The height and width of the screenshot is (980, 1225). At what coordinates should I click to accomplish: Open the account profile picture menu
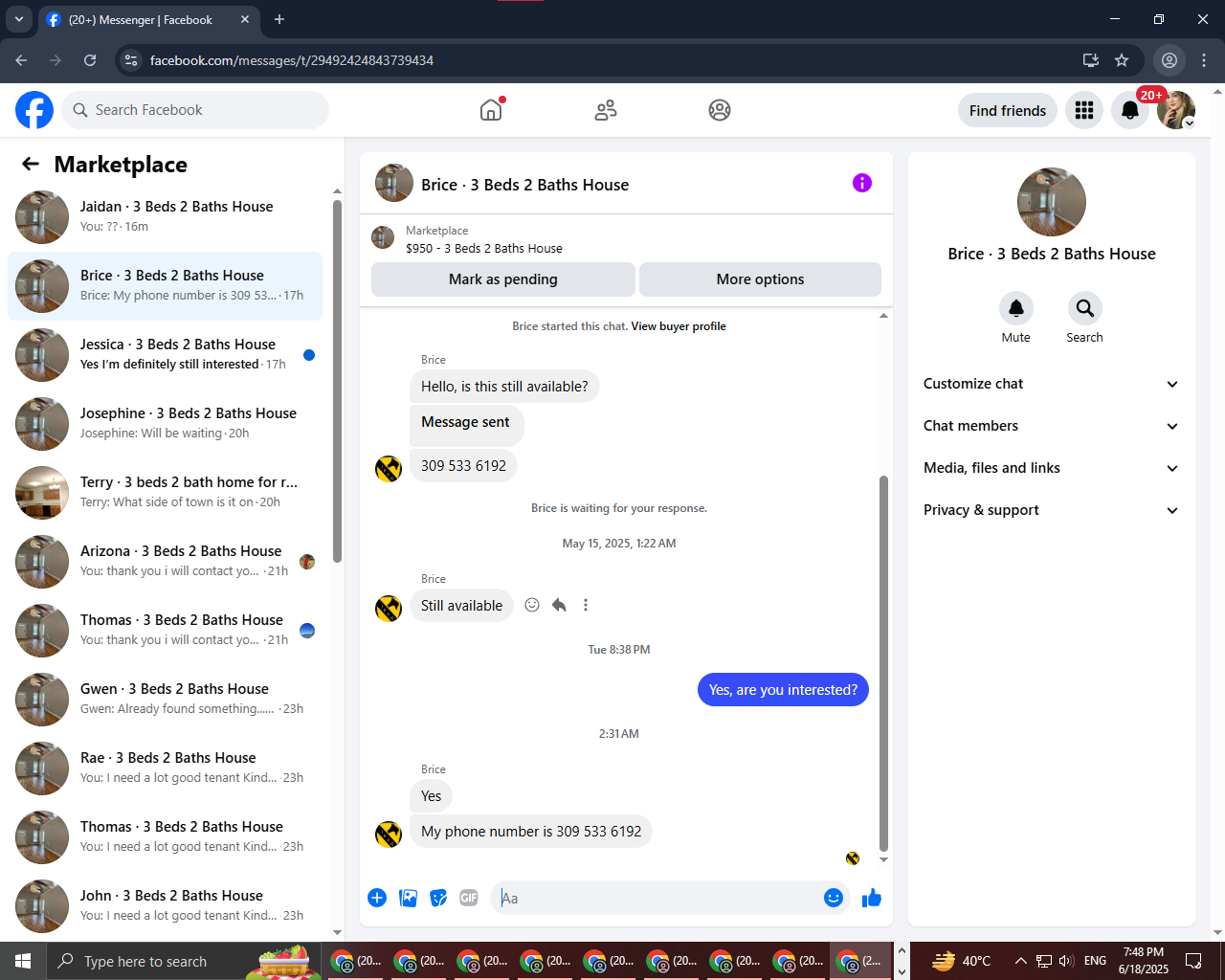pos(1176,110)
